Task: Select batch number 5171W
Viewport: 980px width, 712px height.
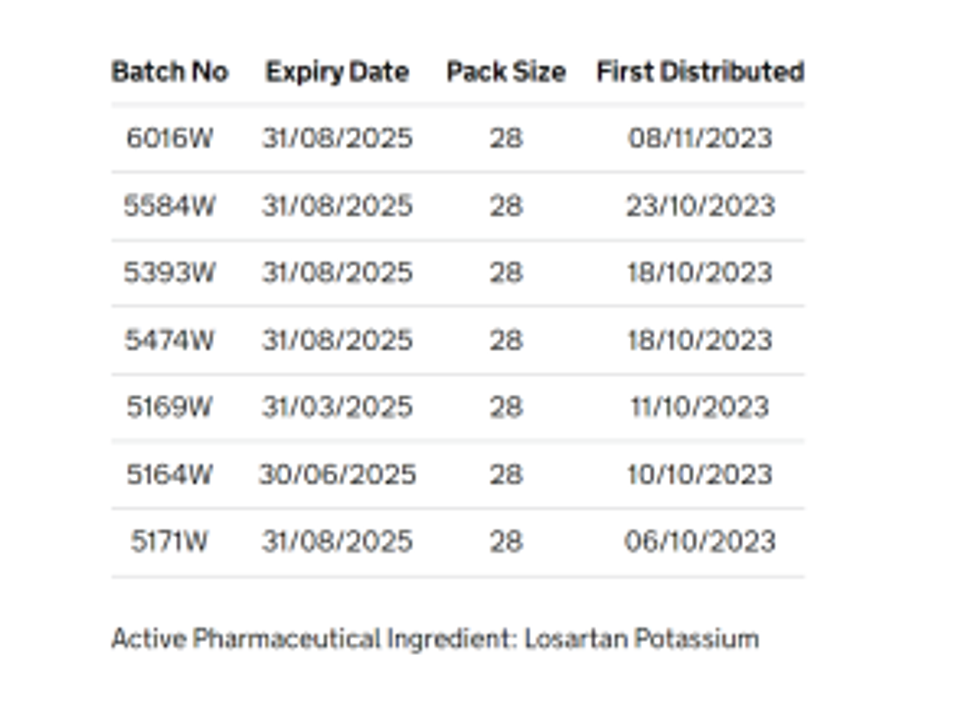Action: pos(169,542)
